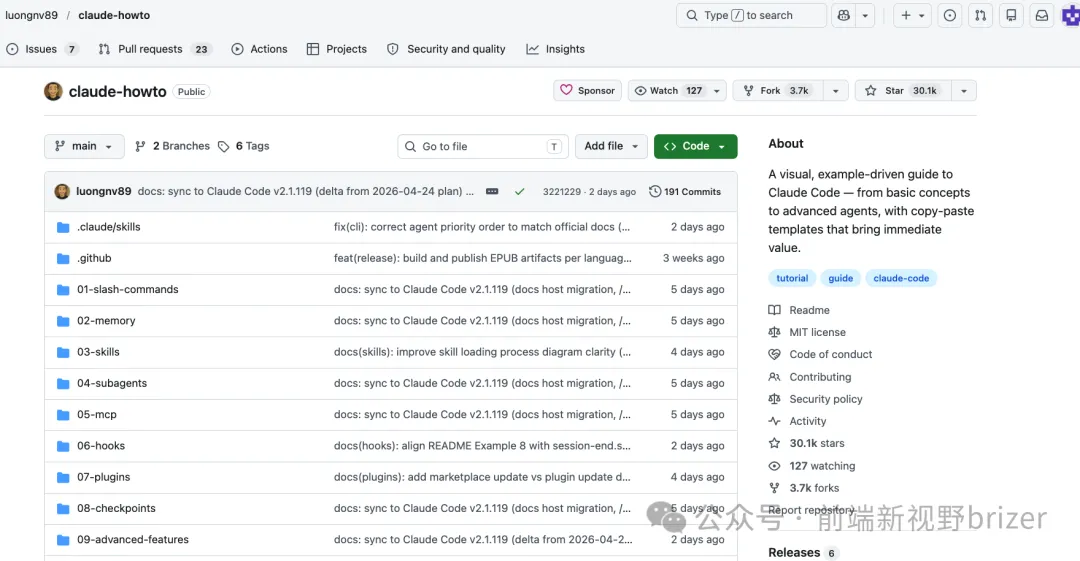Click the Watch 127 button
This screenshot has height=561, width=1080.
pyautogui.click(x=667, y=90)
